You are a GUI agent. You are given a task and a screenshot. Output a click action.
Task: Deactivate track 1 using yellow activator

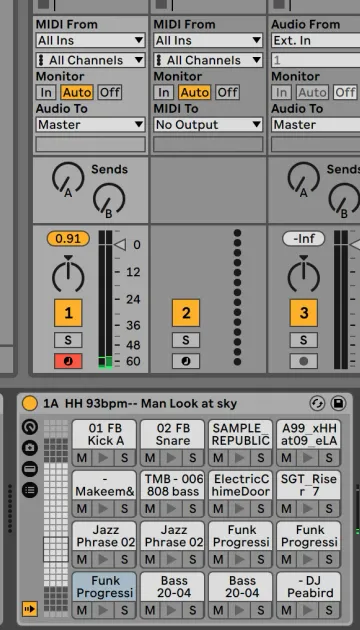68,313
